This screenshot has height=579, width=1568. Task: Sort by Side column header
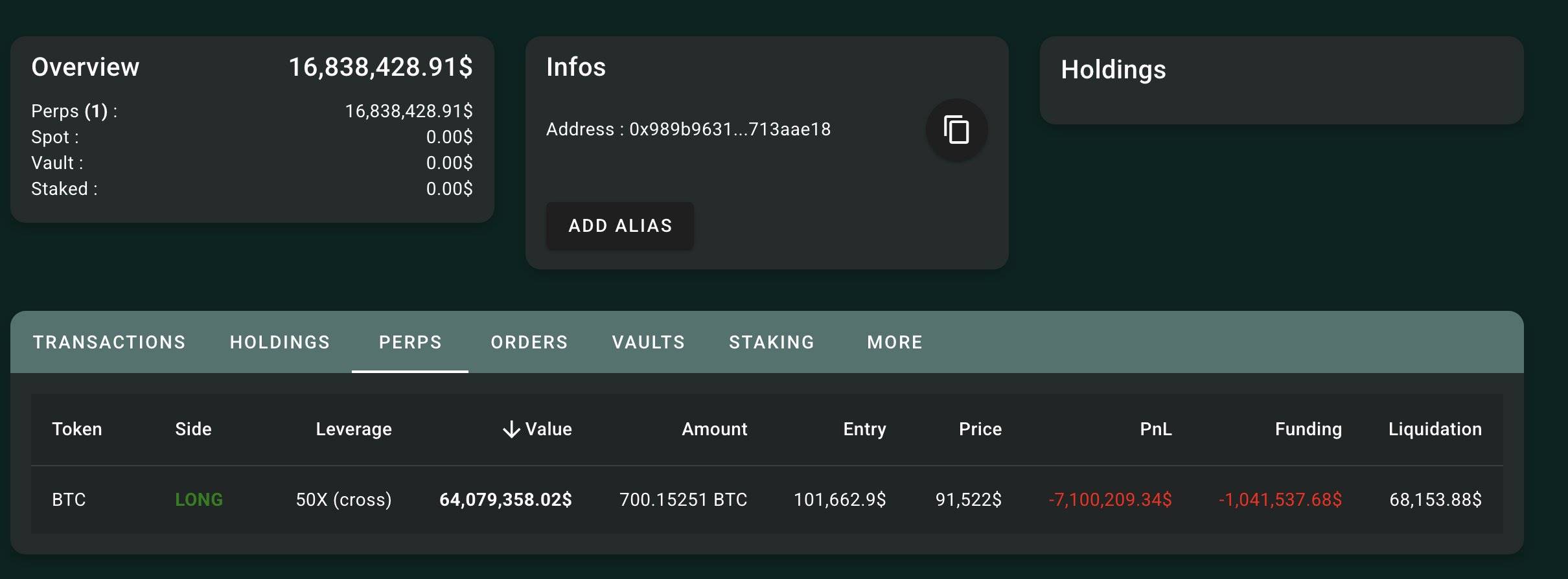(x=193, y=429)
